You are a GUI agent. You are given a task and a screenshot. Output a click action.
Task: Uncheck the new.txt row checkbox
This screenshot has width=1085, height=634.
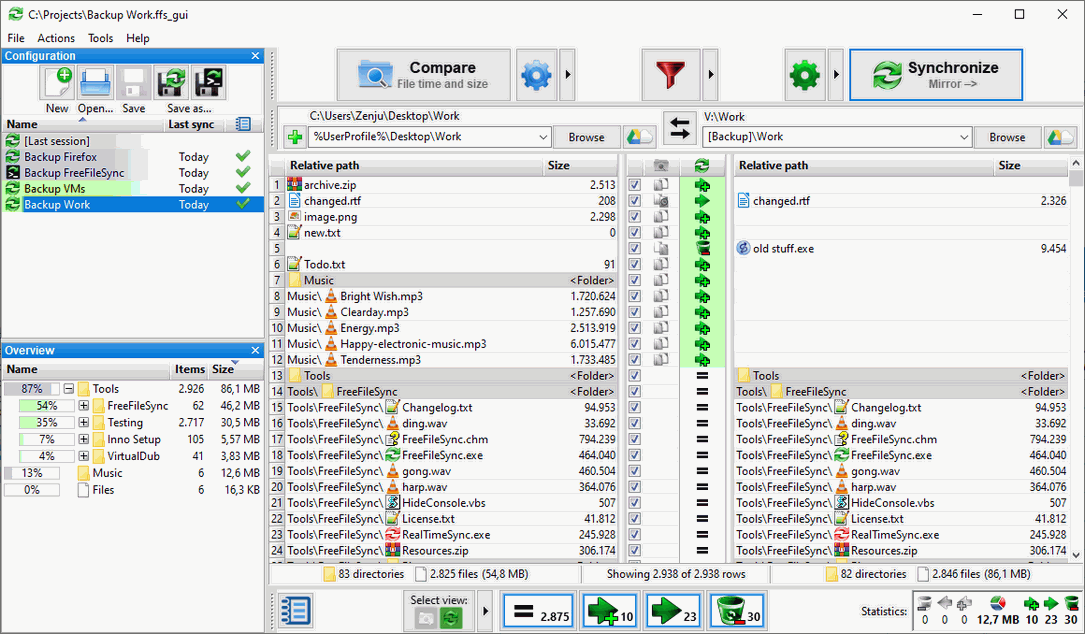(x=635, y=233)
